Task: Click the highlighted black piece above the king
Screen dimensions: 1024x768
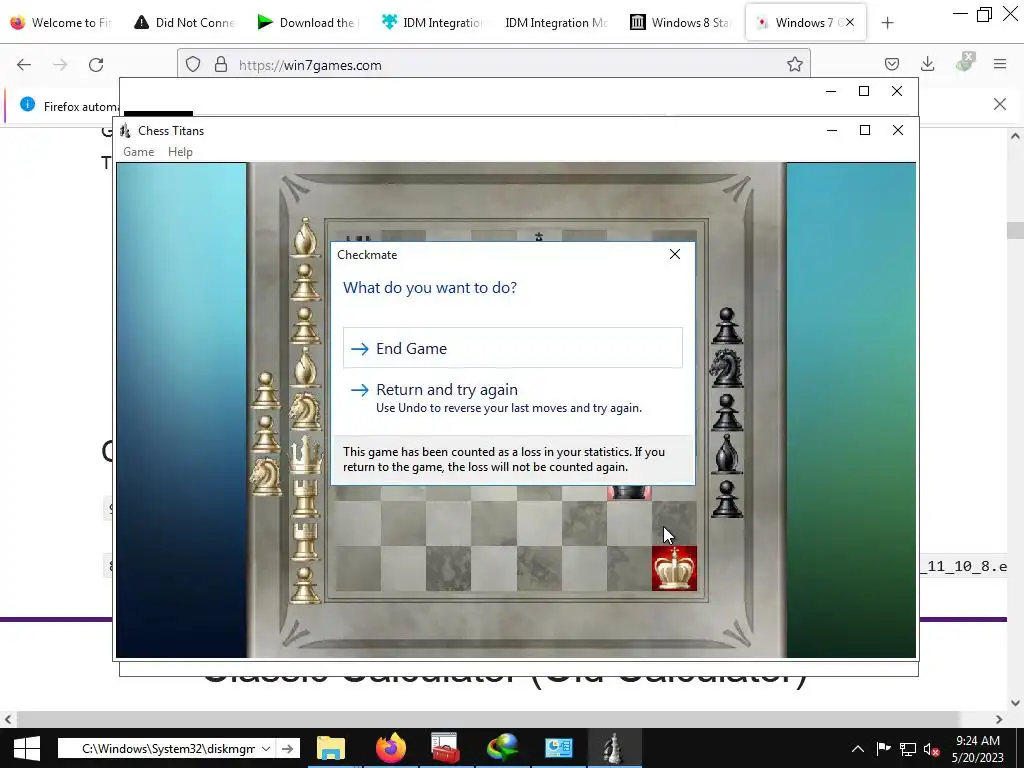Action: click(x=629, y=492)
